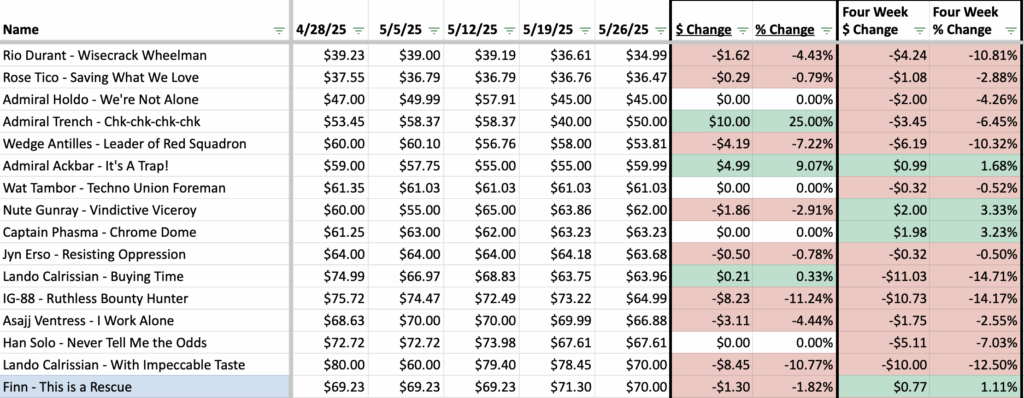Select Admiral Trench's green $10.00 change cell
The image size is (1024, 398).
(712, 122)
